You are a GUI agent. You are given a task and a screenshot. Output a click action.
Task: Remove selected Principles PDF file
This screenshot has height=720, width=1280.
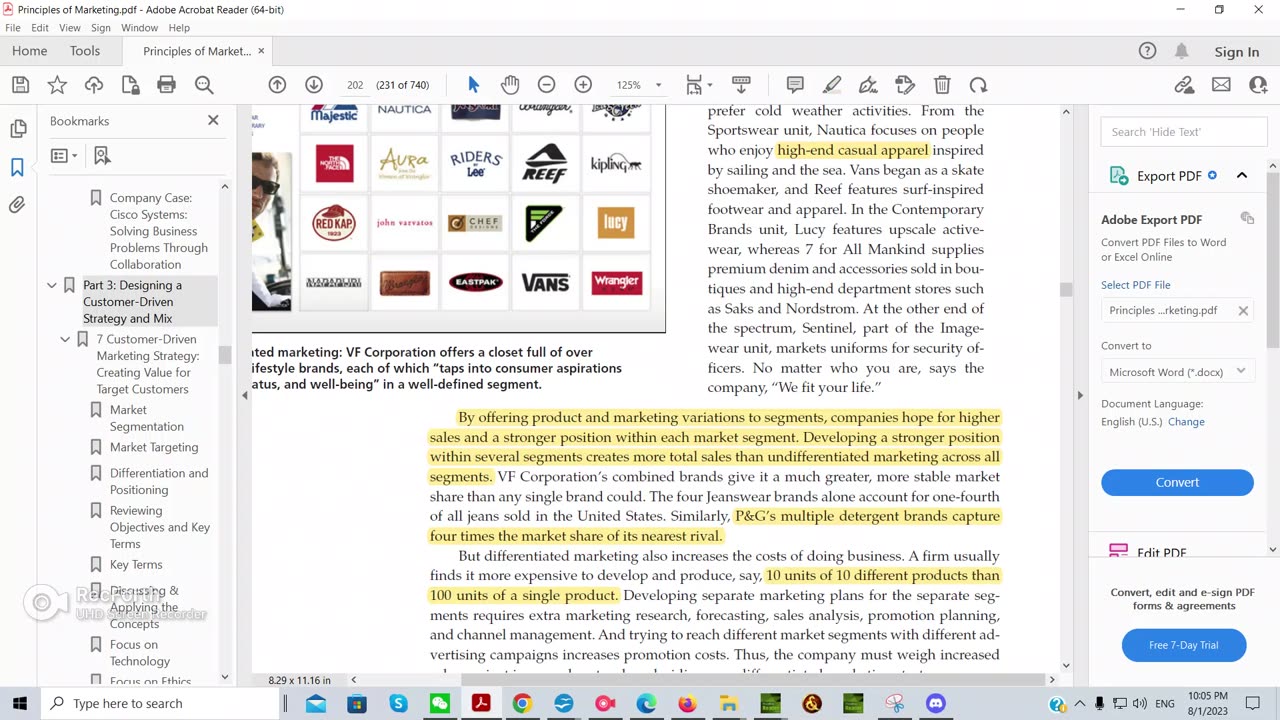coord(1243,311)
